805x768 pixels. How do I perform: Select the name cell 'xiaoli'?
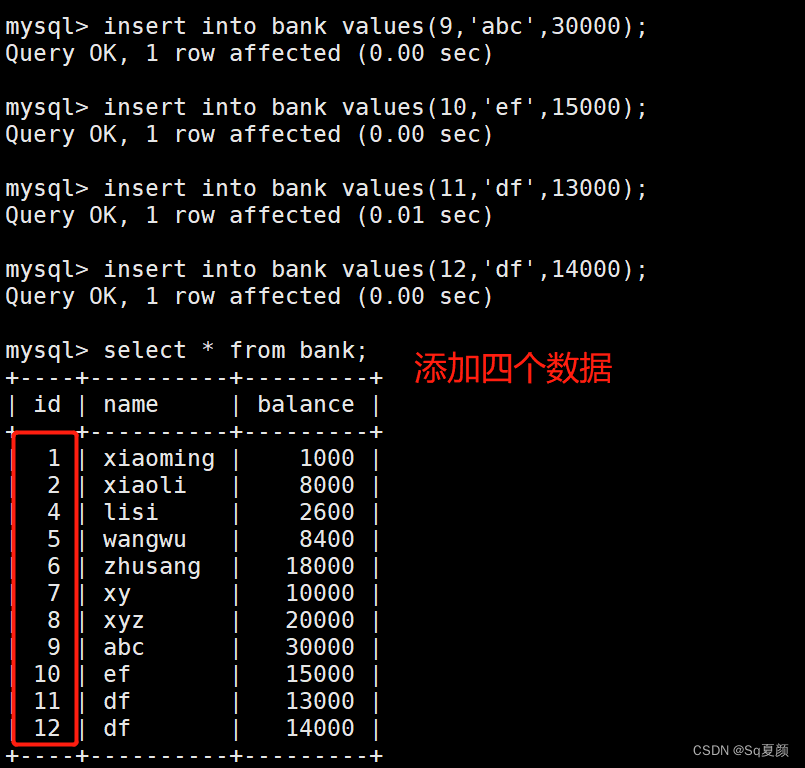(145, 485)
